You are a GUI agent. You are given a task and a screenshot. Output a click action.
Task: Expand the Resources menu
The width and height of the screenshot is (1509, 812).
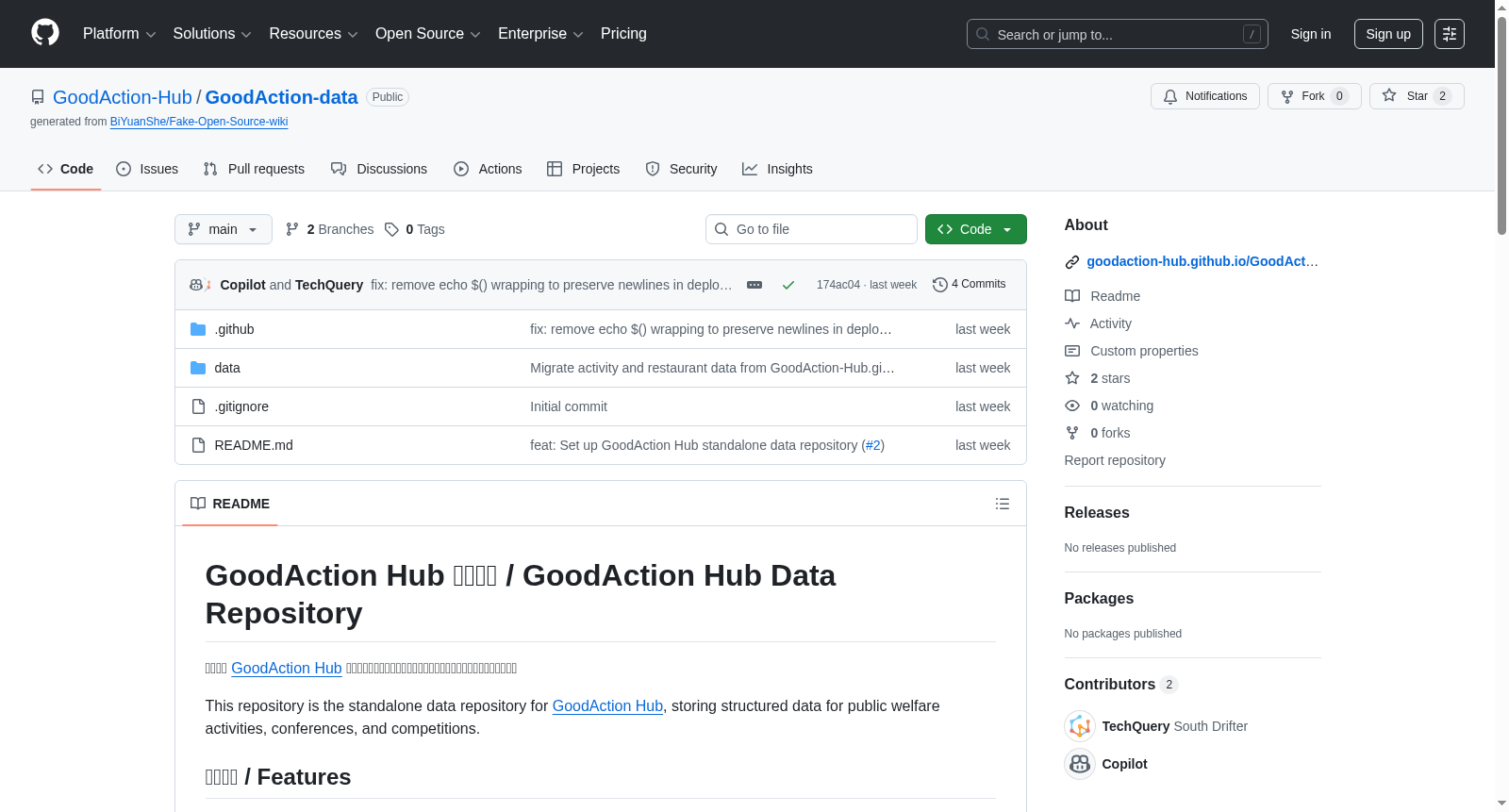click(x=313, y=34)
